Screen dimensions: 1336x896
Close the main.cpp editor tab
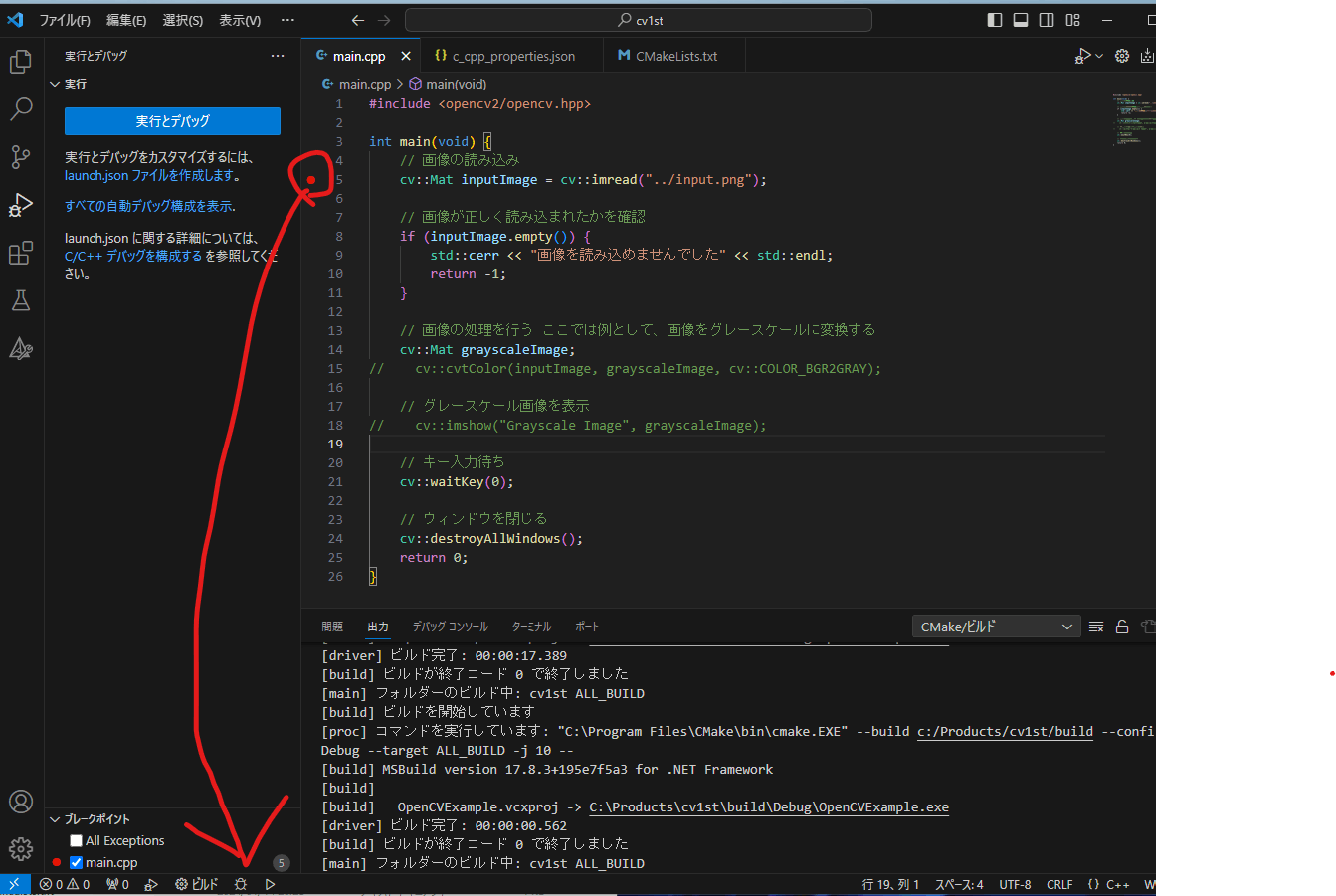(406, 57)
